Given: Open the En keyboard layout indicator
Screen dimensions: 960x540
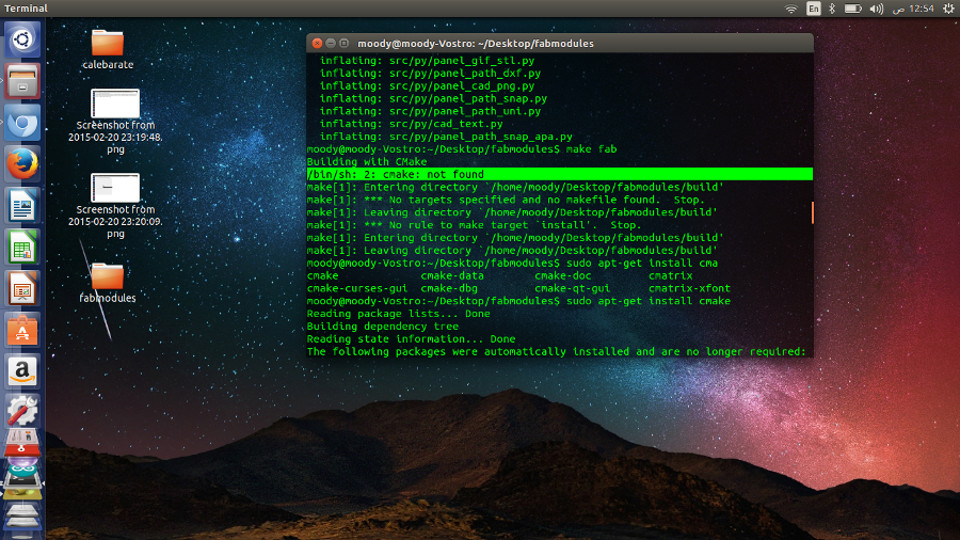Looking at the screenshot, I should pyautogui.click(x=813, y=9).
